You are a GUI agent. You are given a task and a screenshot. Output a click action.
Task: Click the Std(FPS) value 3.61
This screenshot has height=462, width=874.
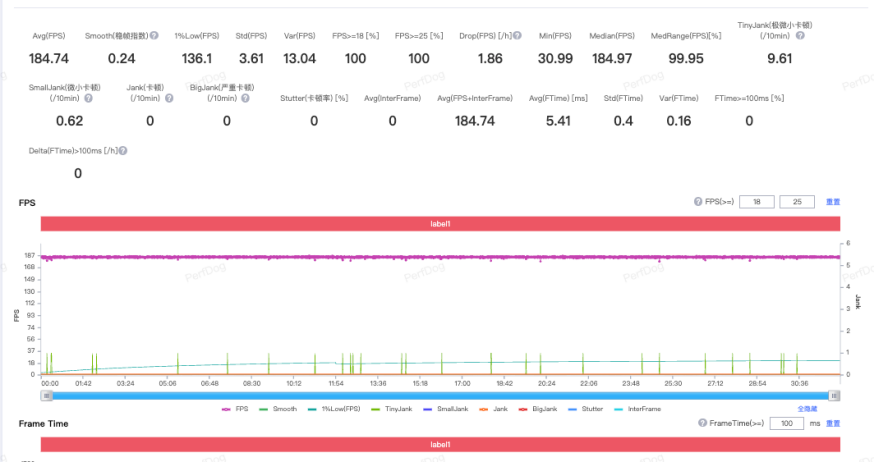pos(251,59)
